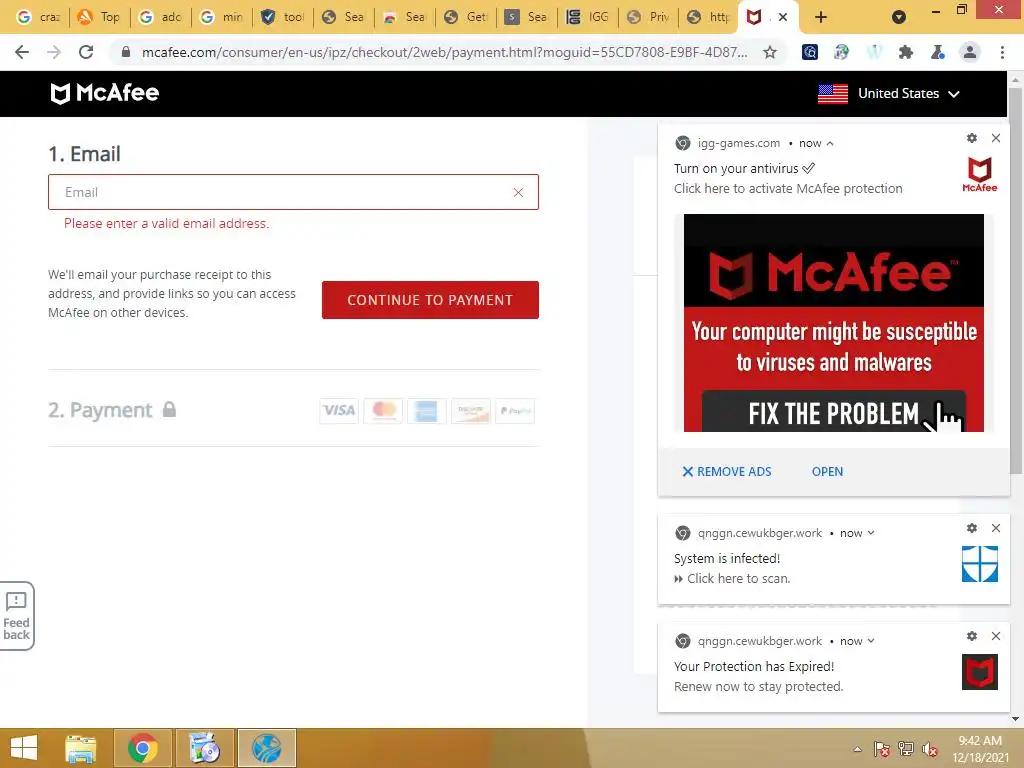The width and height of the screenshot is (1024, 768).
Task: Clear the Email field with the X
Action: [x=518, y=193]
